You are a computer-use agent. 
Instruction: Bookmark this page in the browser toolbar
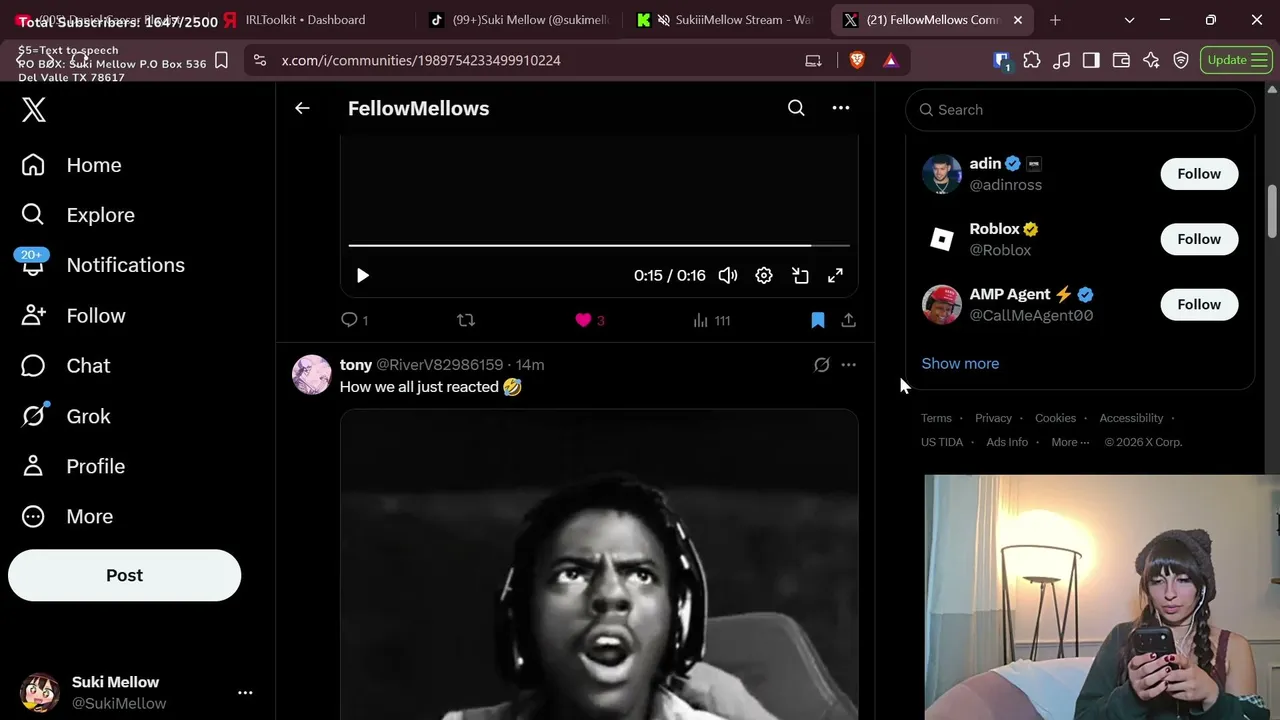pyautogui.click(x=222, y=60)
